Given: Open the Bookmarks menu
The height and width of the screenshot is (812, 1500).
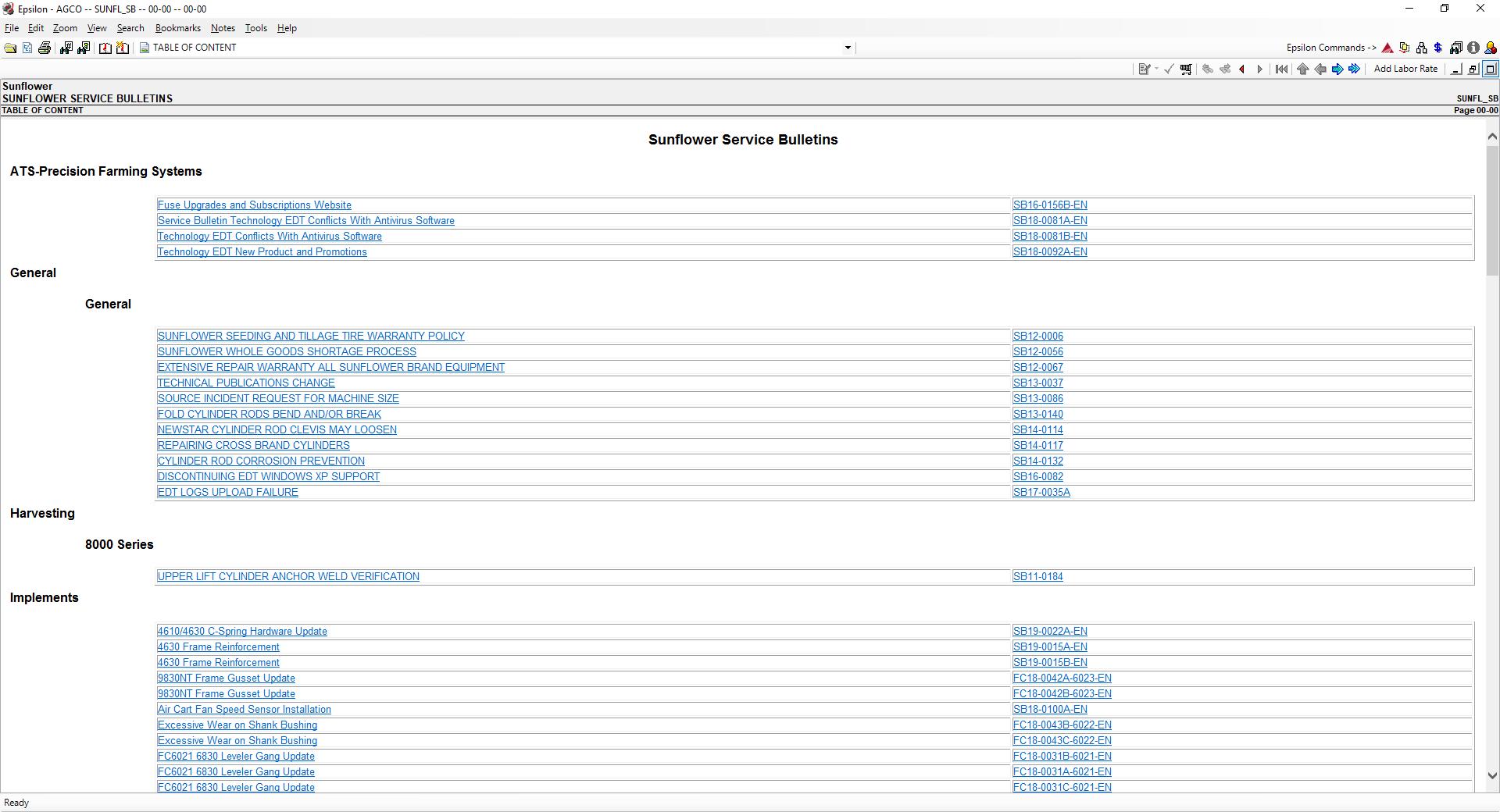Looking at the screenshot, I should (x=178, y=28).
